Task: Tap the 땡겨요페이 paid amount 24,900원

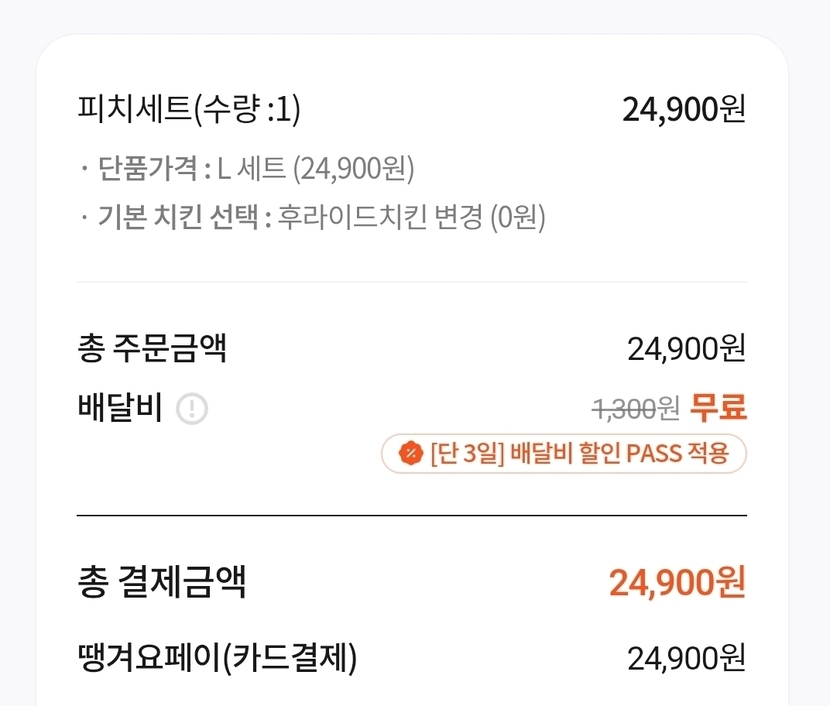Action: (x=686, y=657)
